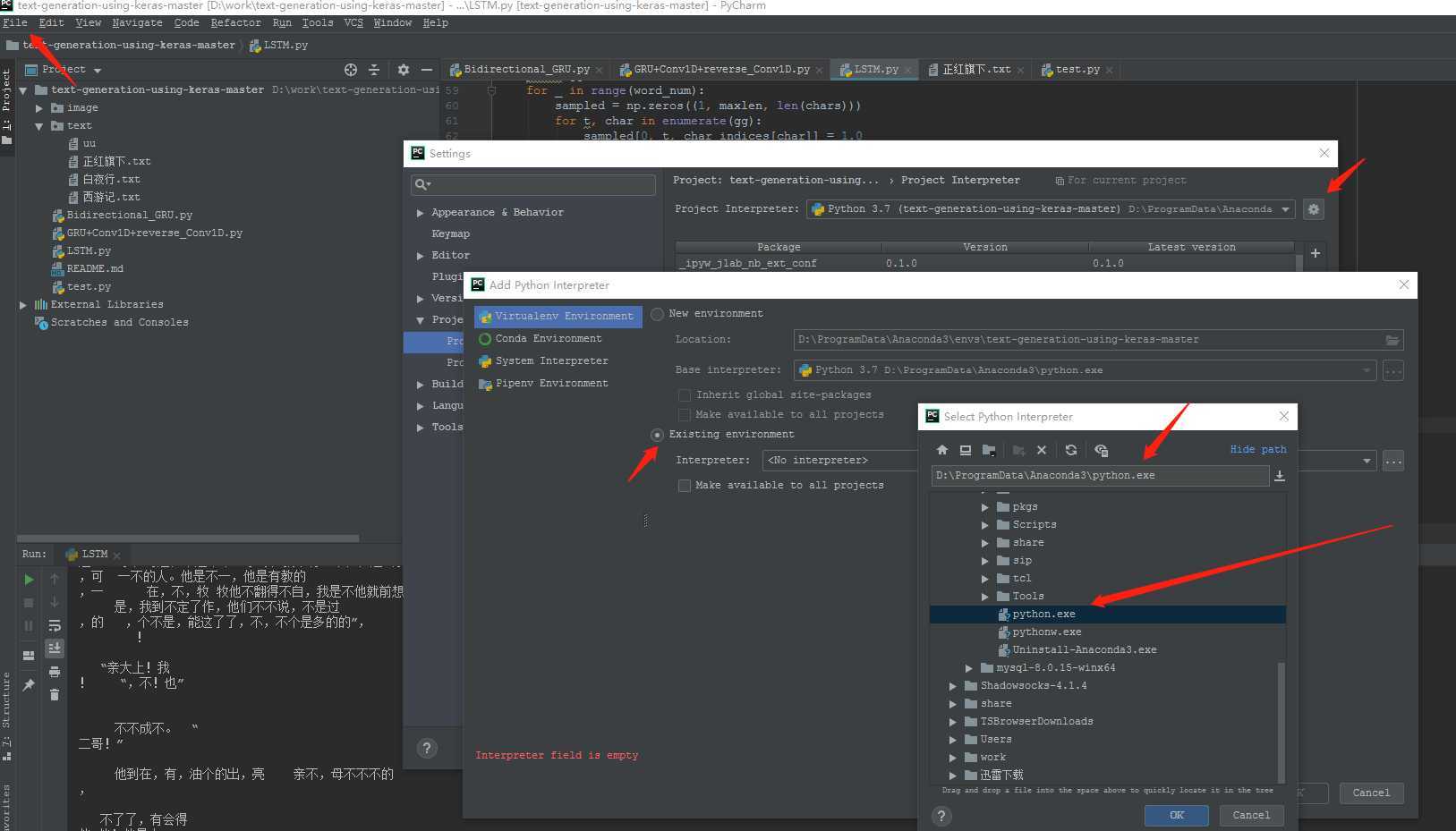Open the Project Interpreter dropdown
1456x831 pixels.
pos(1285,209)
